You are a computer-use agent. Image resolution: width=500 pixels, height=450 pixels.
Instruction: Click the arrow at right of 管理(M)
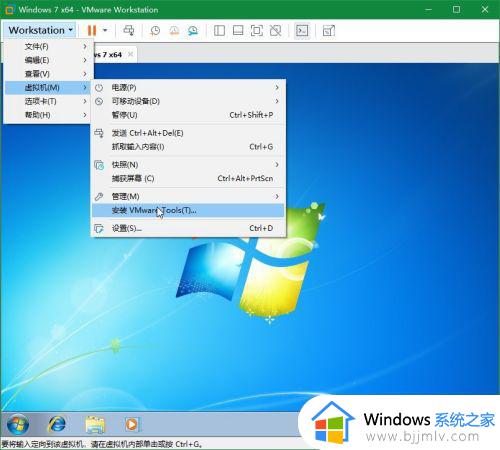coord(277,196)
